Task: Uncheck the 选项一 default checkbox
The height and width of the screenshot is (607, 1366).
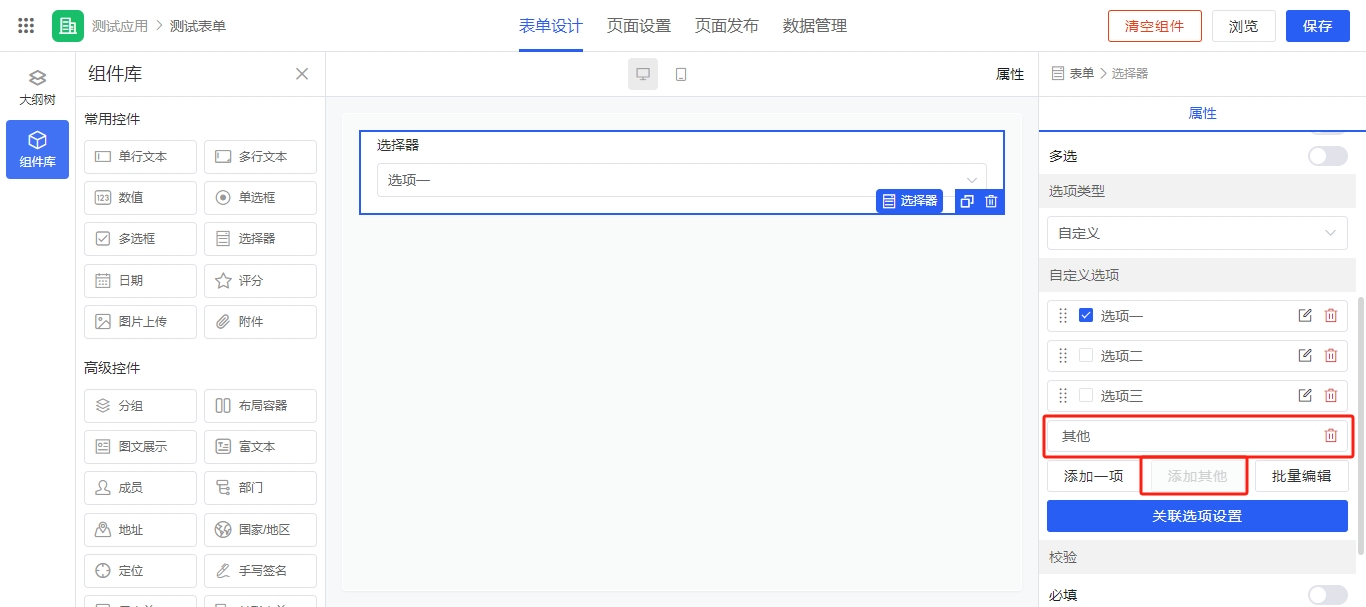Action: 1086,316
